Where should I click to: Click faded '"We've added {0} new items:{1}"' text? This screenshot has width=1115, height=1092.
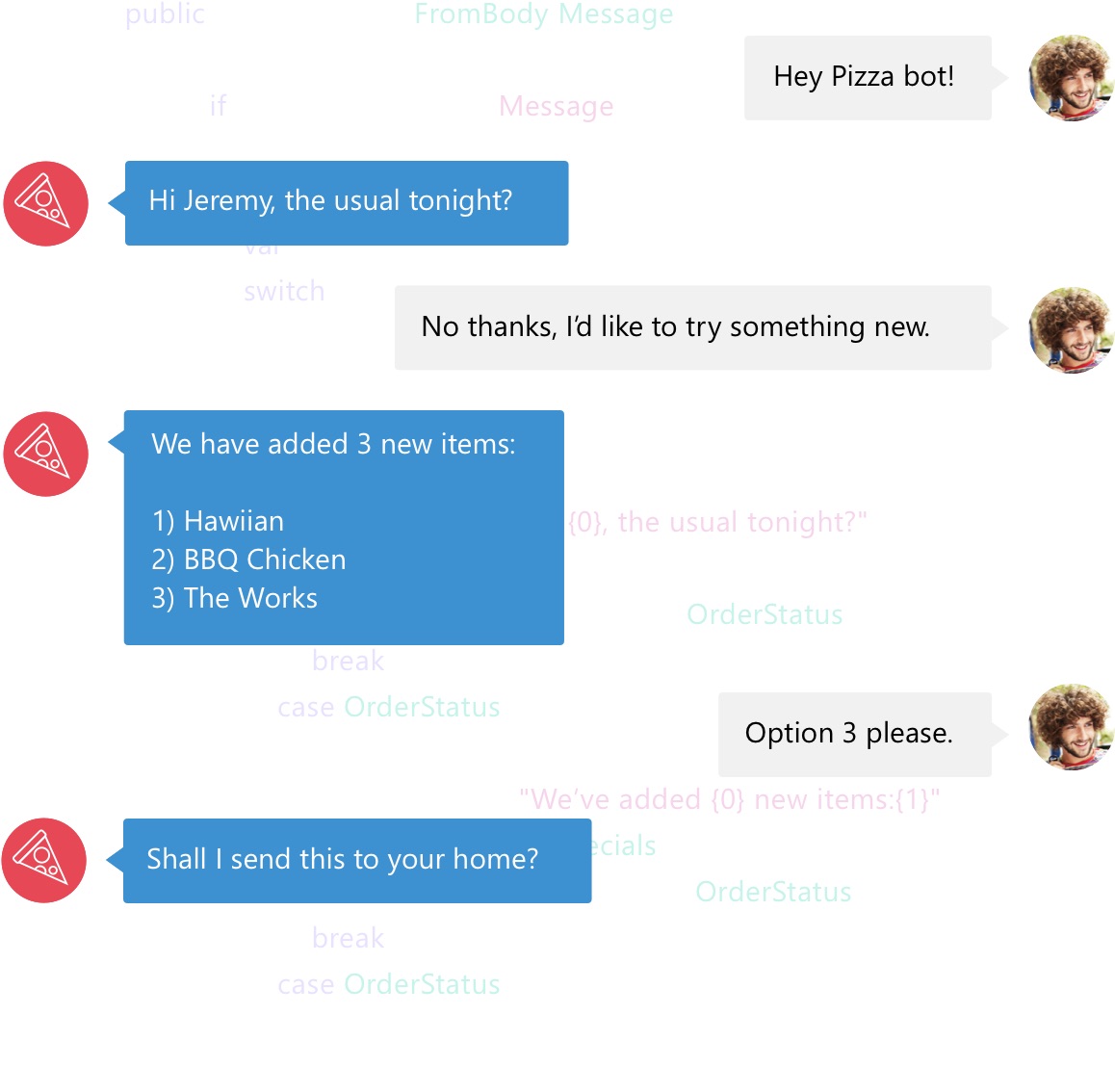pos(729,799)
